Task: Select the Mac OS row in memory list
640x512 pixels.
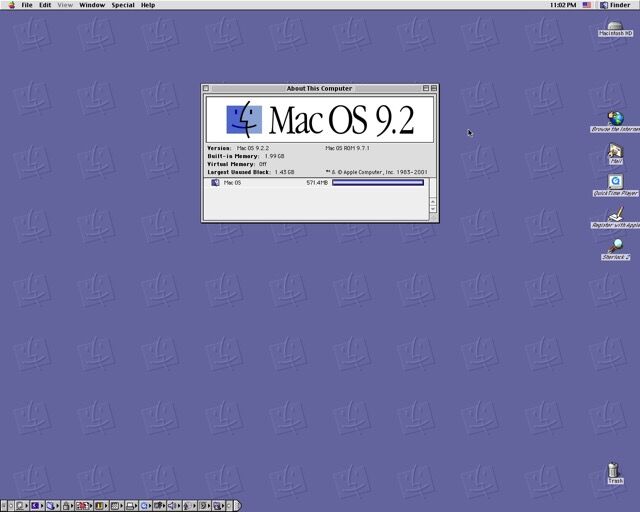Action: point(316,183)
